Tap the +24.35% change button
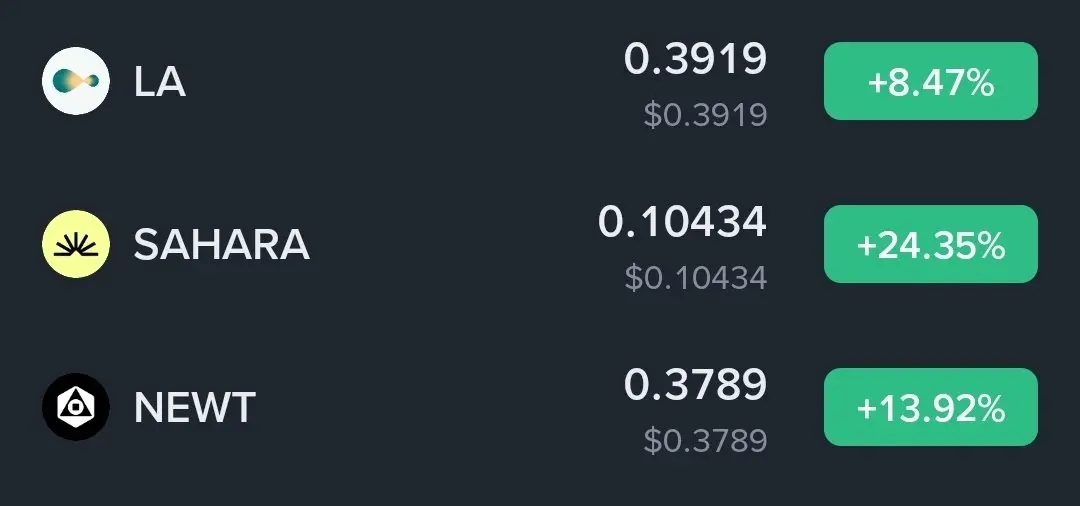 [931, 244]
